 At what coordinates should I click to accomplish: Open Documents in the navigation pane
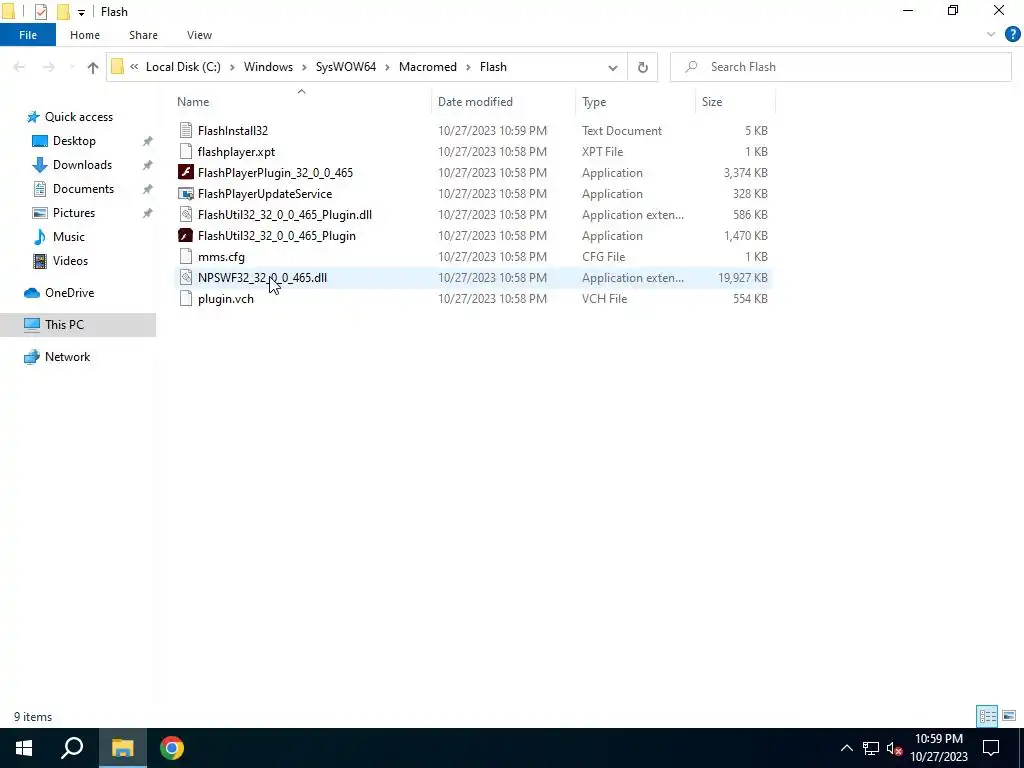point(83,189)
